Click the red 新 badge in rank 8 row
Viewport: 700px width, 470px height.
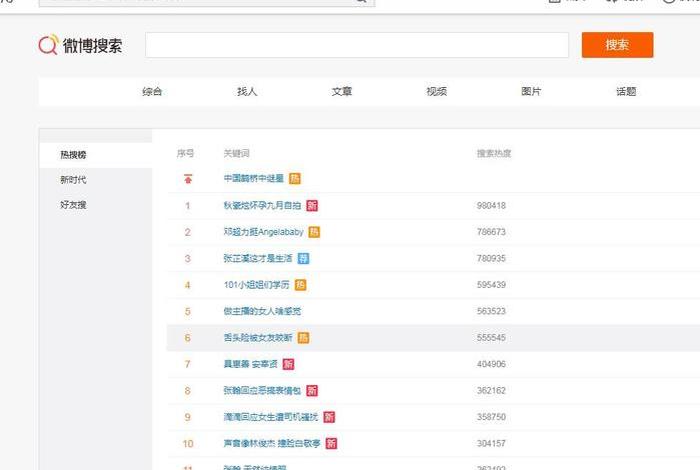pos(312,391)
